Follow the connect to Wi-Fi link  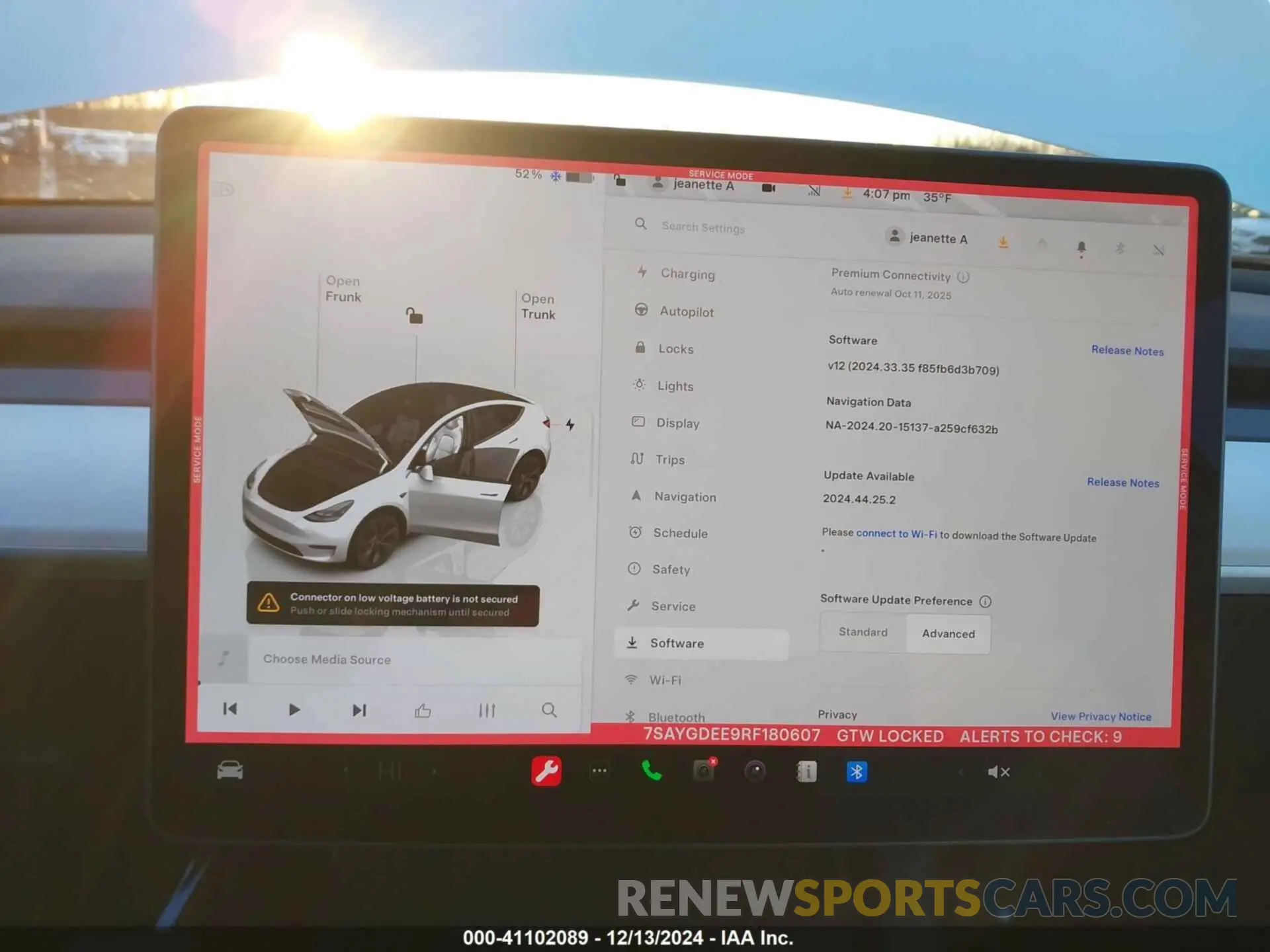point(896,534)
